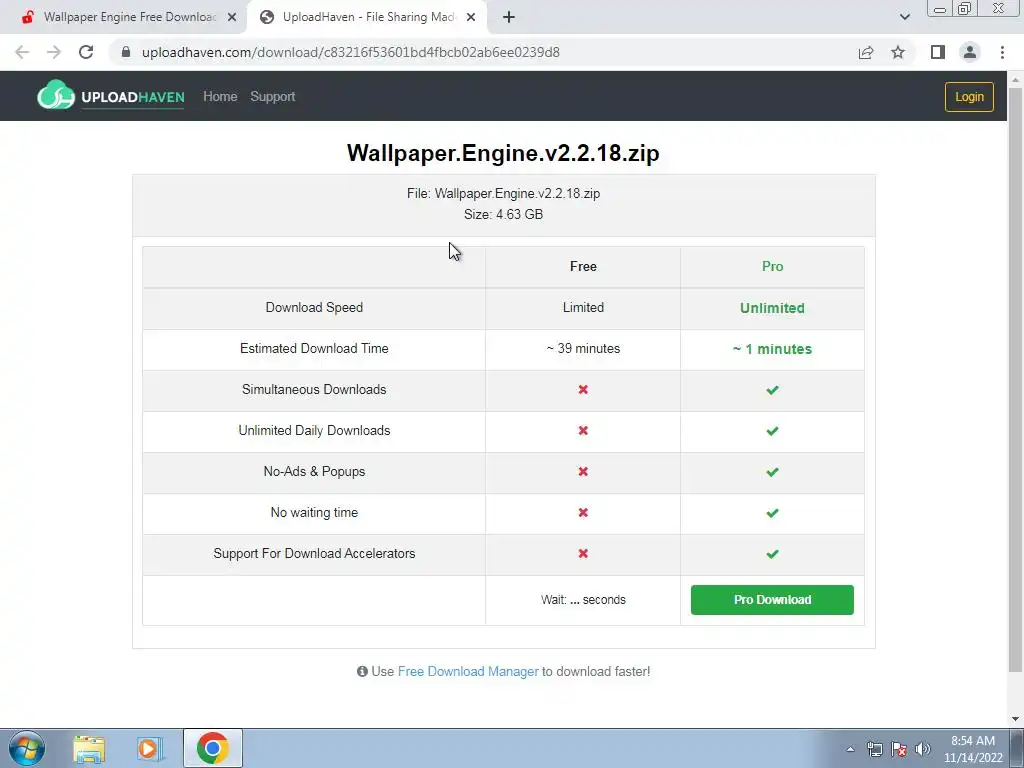
Task: Click the green check in the No-Ads & Popups row
Action: [772, 472]
